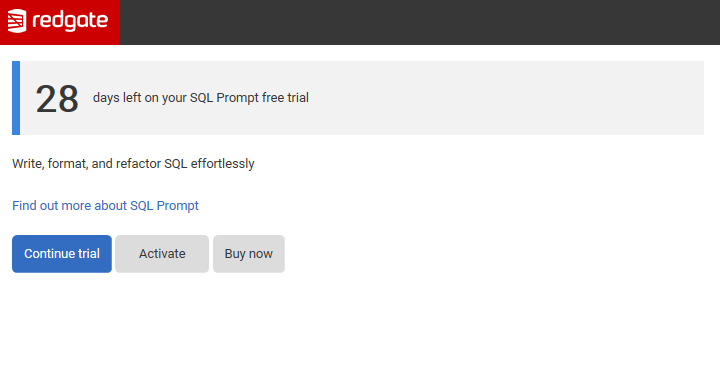Click the word effortlessly in the tagline

click(x=223, y=164)
